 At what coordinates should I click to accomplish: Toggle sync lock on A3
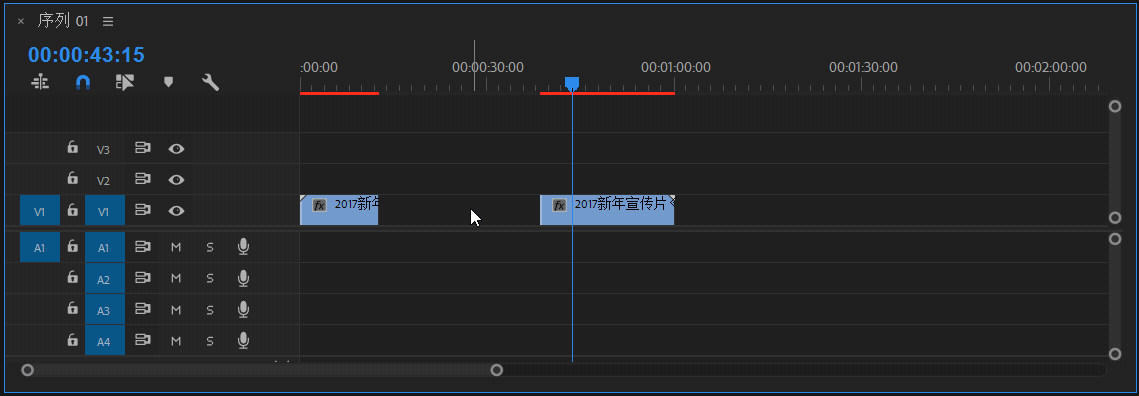[142, 309]
